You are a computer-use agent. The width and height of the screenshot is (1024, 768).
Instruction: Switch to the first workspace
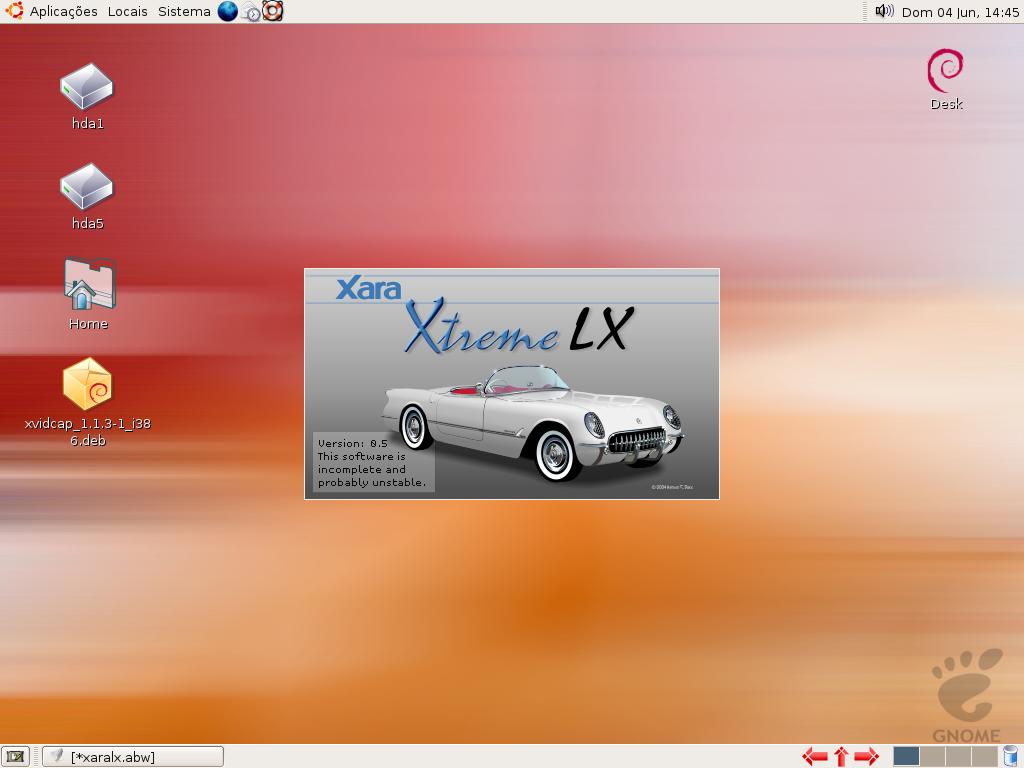[x=906, y=756]
